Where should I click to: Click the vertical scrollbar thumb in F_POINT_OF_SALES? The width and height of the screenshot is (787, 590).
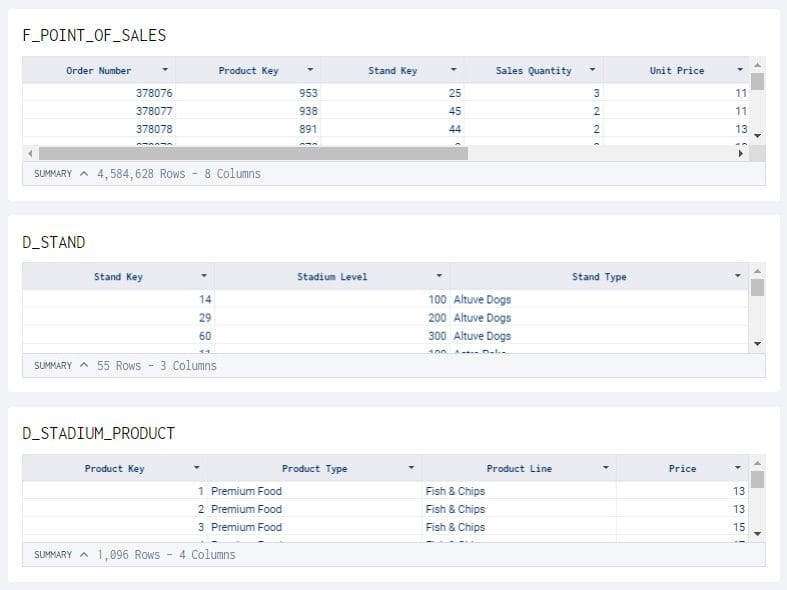point(757,81)
